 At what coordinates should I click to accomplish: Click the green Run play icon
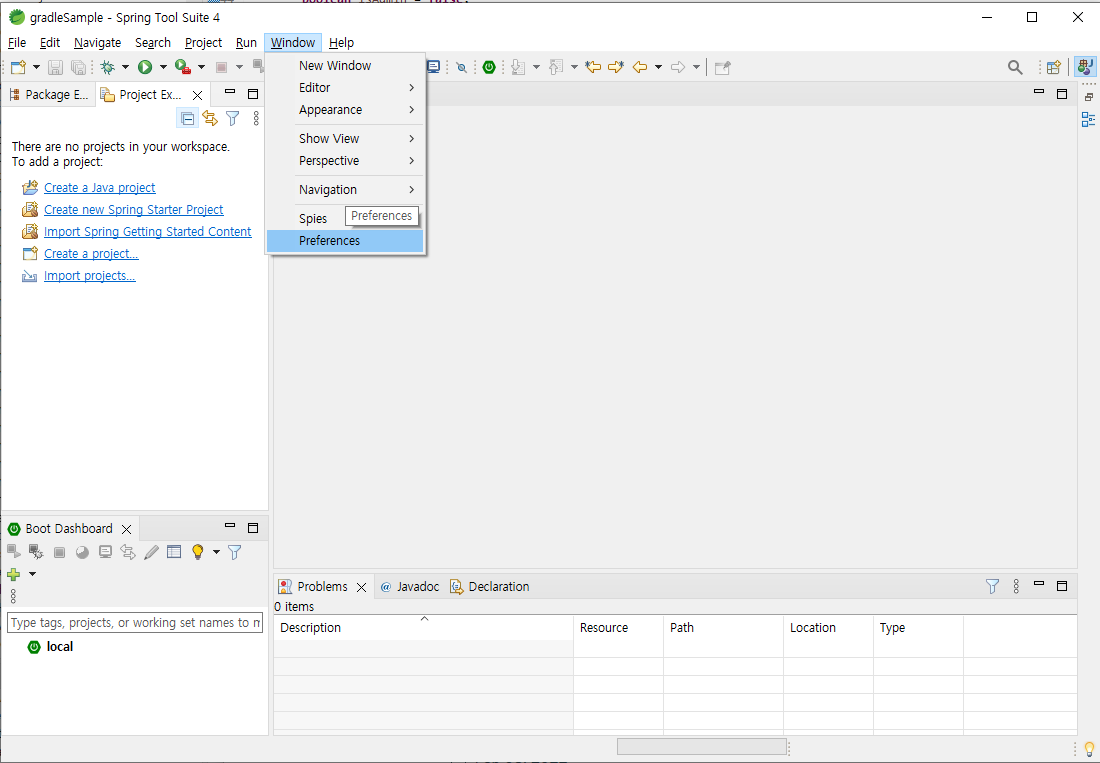(145, 67)
